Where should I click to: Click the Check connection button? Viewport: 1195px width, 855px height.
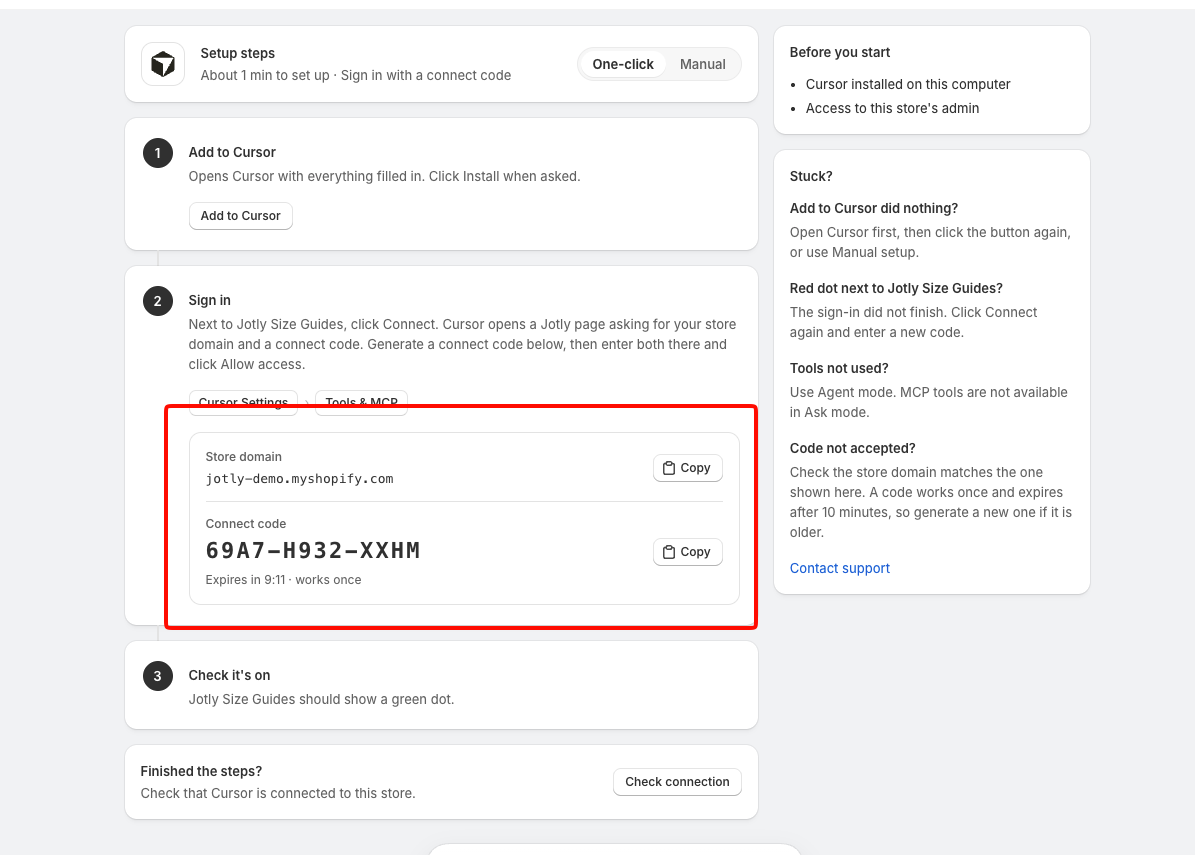coord(677,782)
